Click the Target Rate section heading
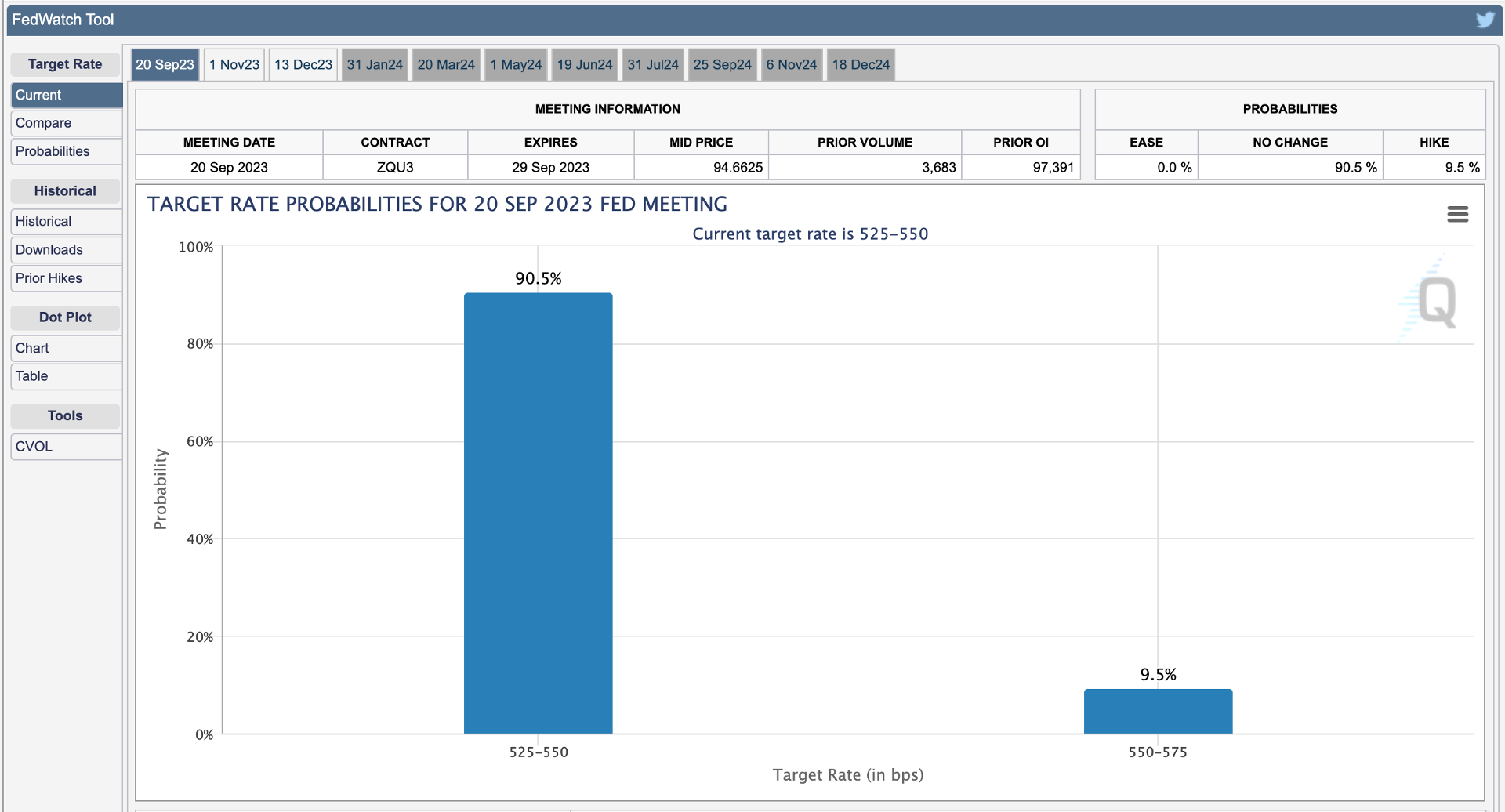The height and width of the screenshot is (812, 1505). pyautogui.click(x=65, y=64)
